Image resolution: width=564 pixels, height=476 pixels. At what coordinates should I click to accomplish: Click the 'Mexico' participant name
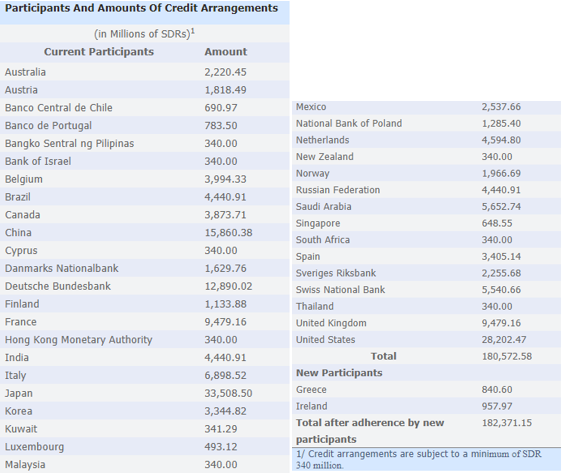click(x=311, y=107)
